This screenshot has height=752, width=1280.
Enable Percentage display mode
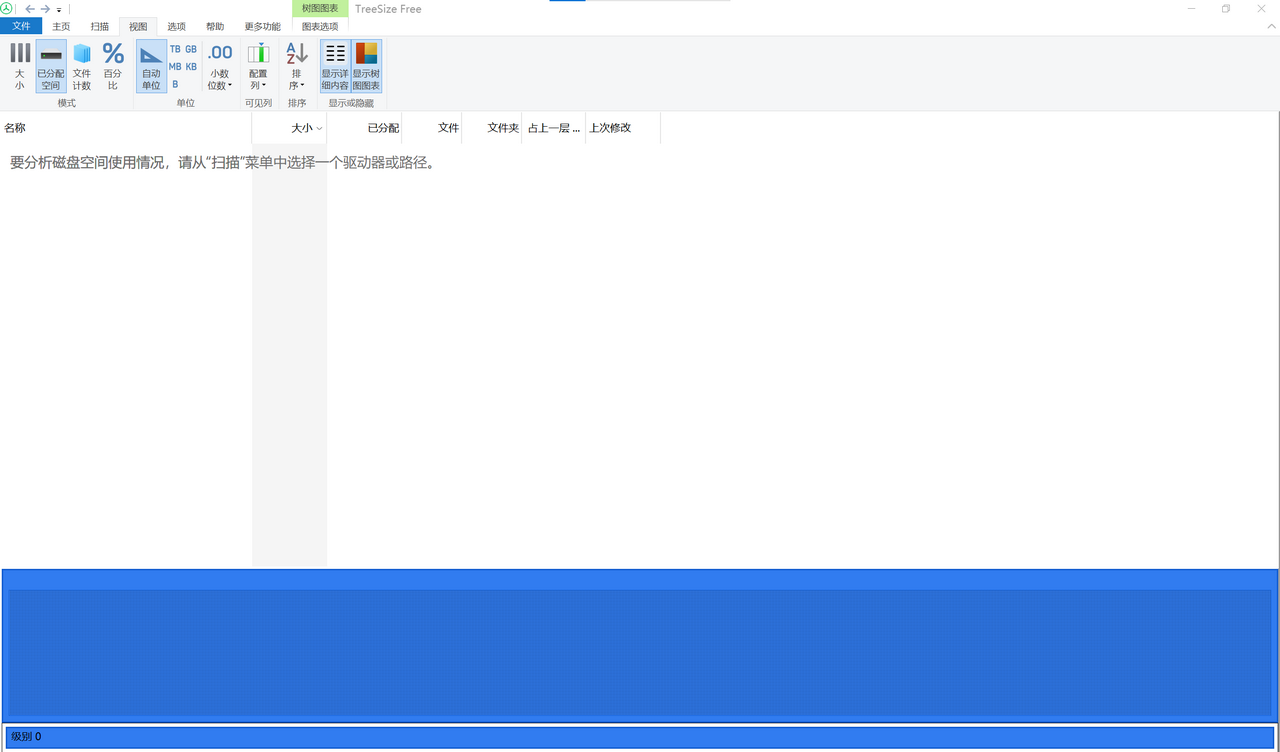click(x=113, y=65)
